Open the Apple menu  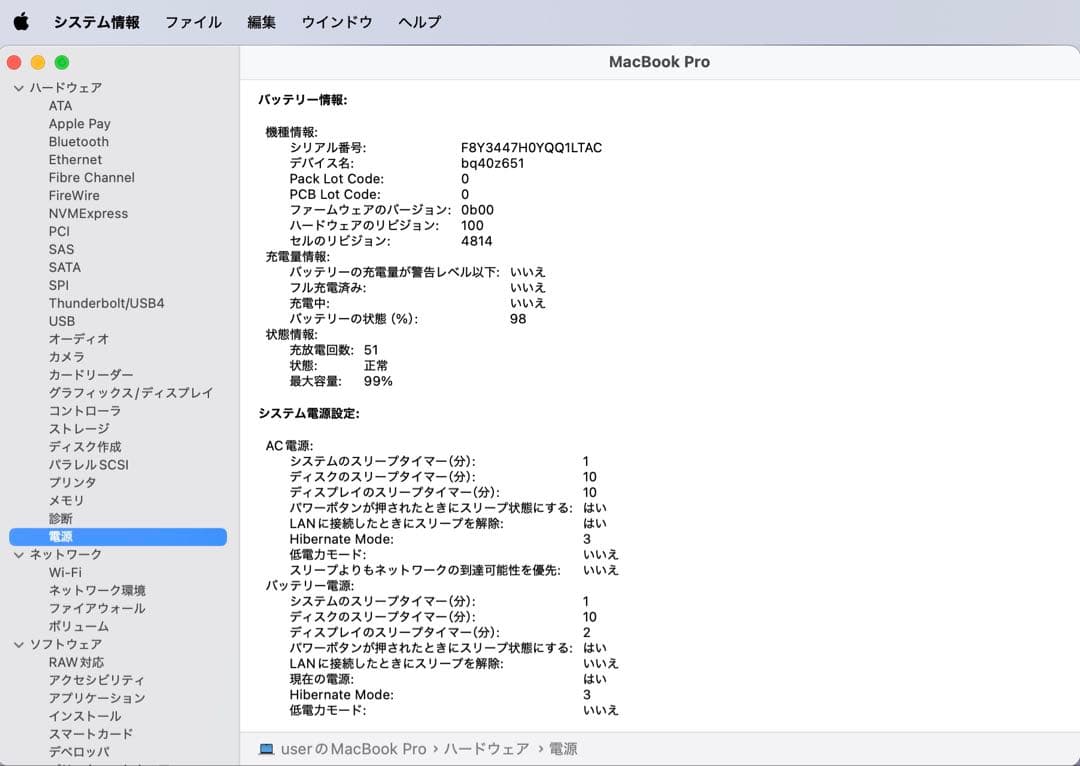pyautogui.click(x=22, y=21)
